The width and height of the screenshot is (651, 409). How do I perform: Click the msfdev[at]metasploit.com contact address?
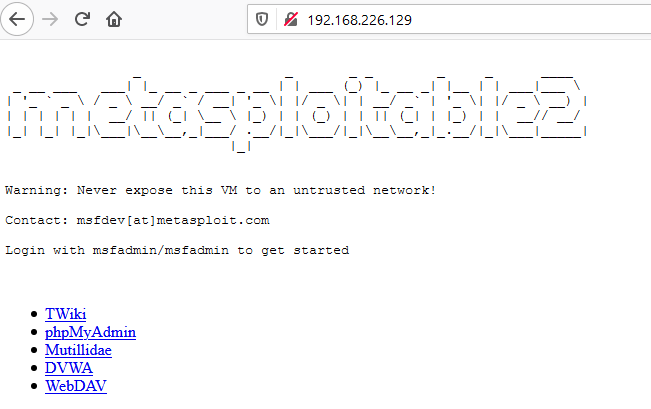click(173, 220)
